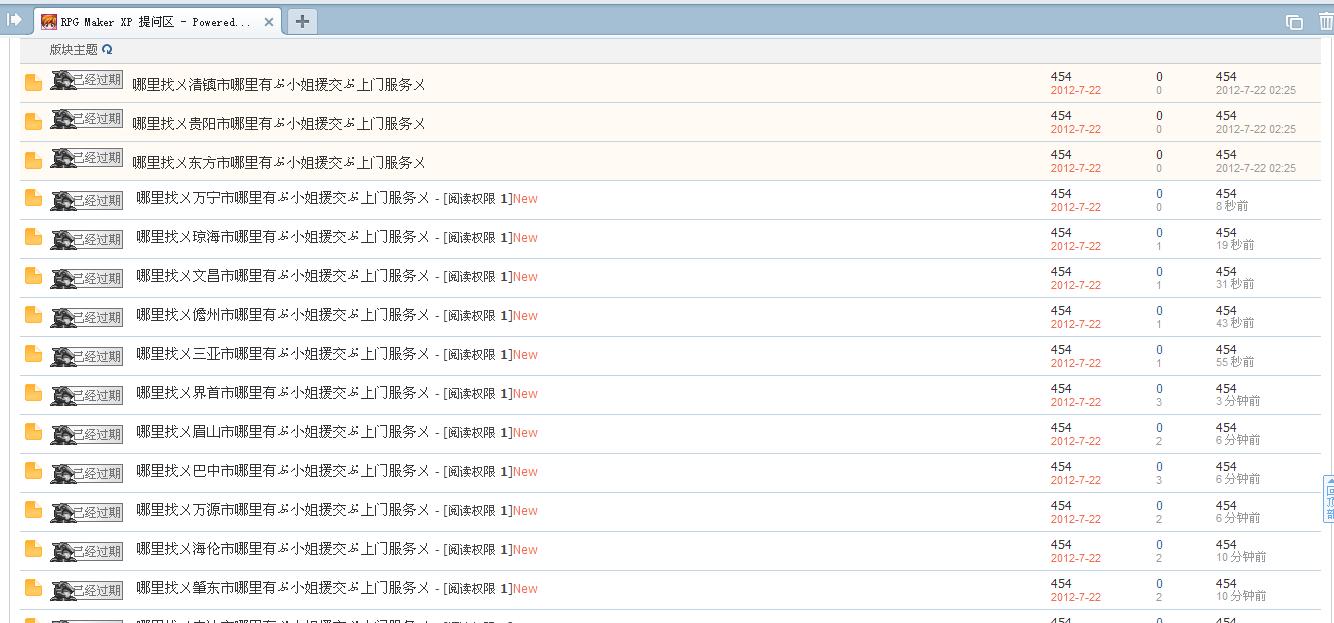The image size is (1334, 623).
Task: Click 已经过期 badge on 清镇市 thread
Action: (x=87, y=80)
